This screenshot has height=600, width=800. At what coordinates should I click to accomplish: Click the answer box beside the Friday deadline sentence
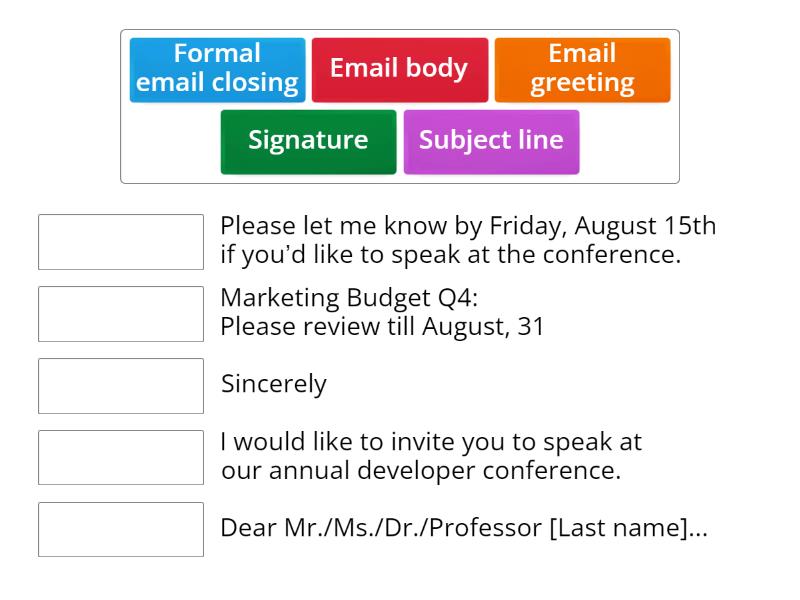tap(120, 242)
